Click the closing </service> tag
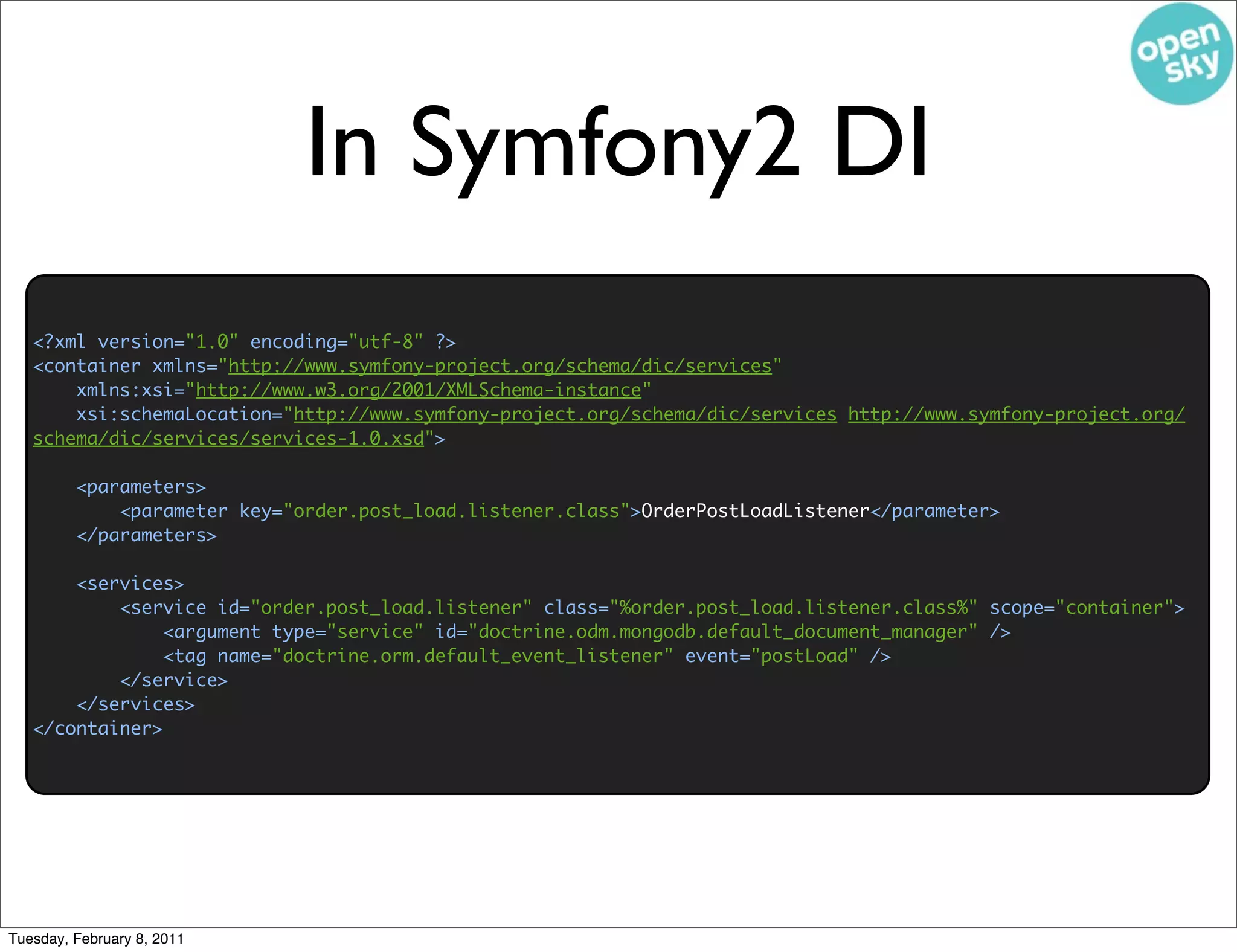 point(174,680)
